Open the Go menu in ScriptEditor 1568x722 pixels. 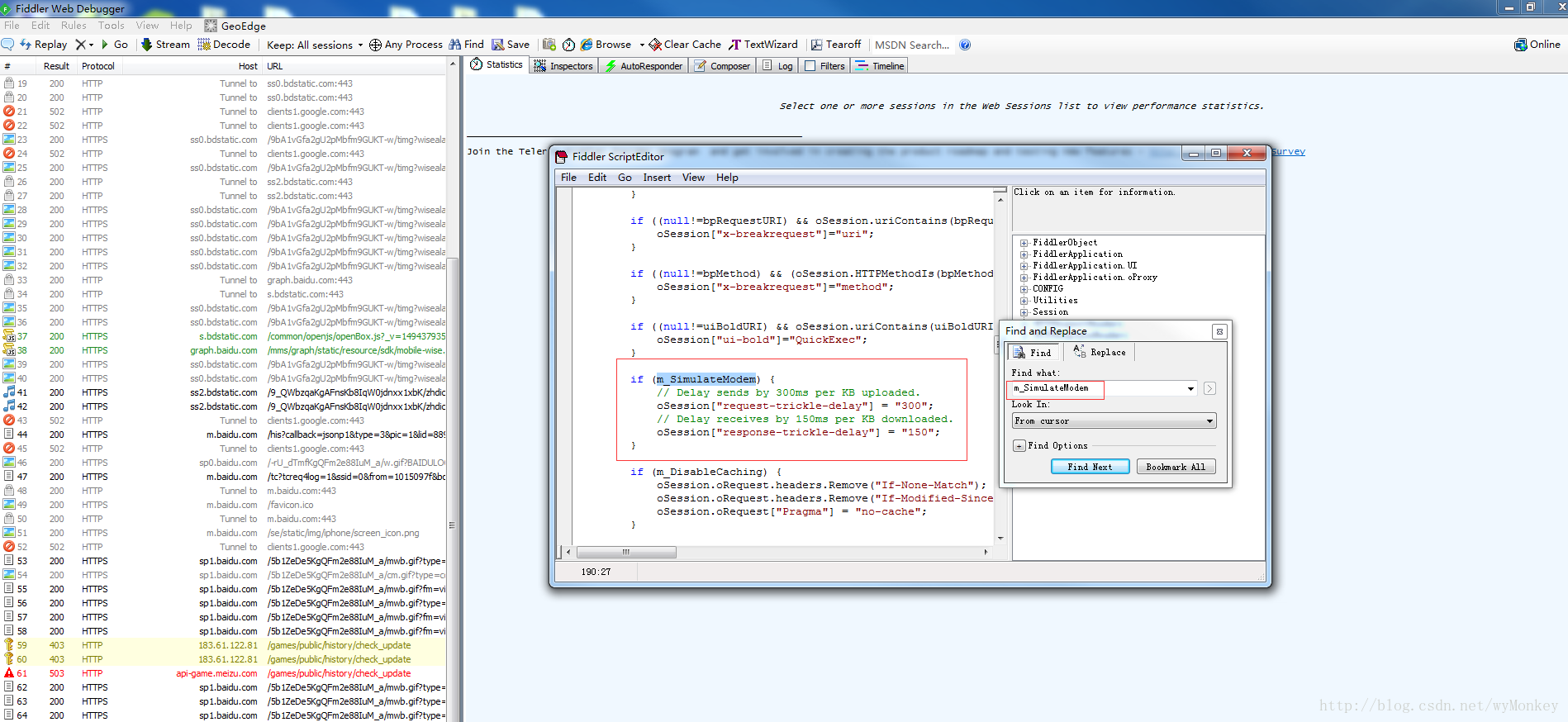click(x=625, y=178)
